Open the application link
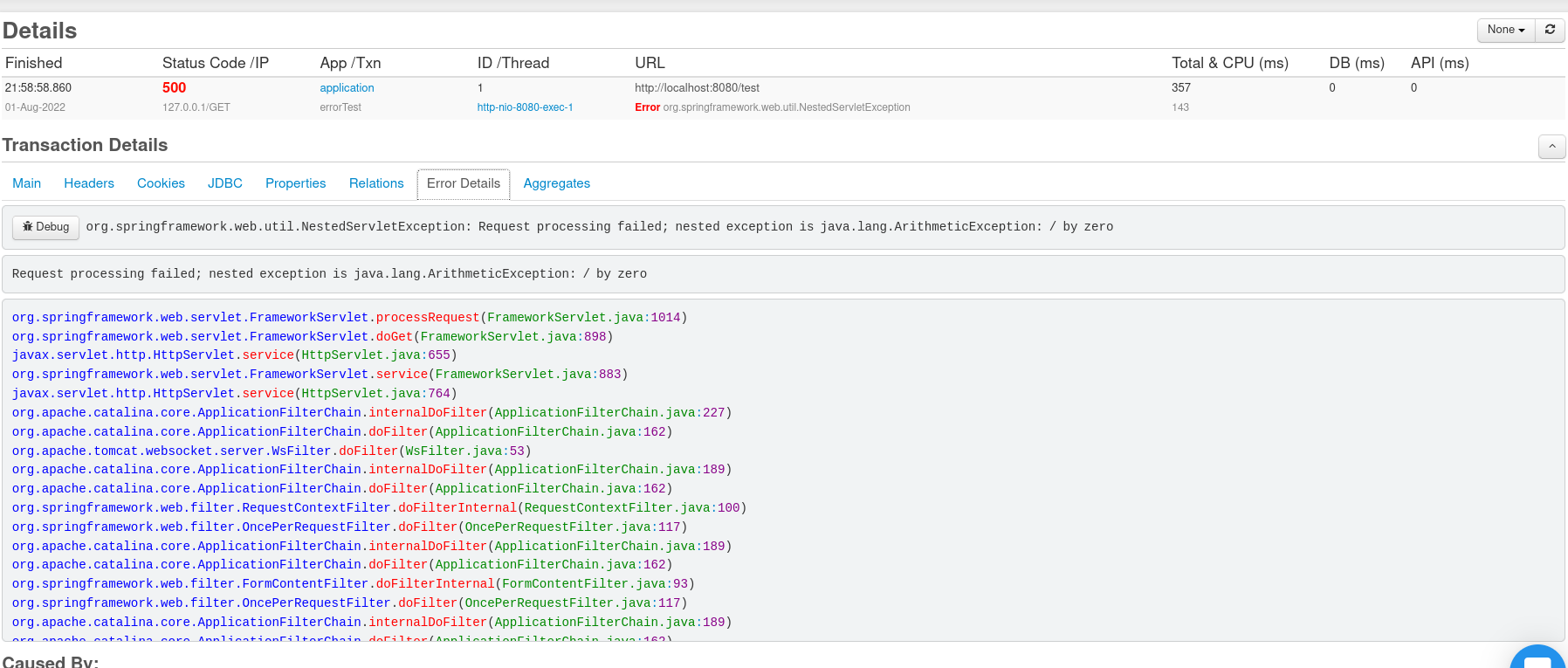This screenshot has height=668, width=1568. pyautogui.click(x=347, y=88)
